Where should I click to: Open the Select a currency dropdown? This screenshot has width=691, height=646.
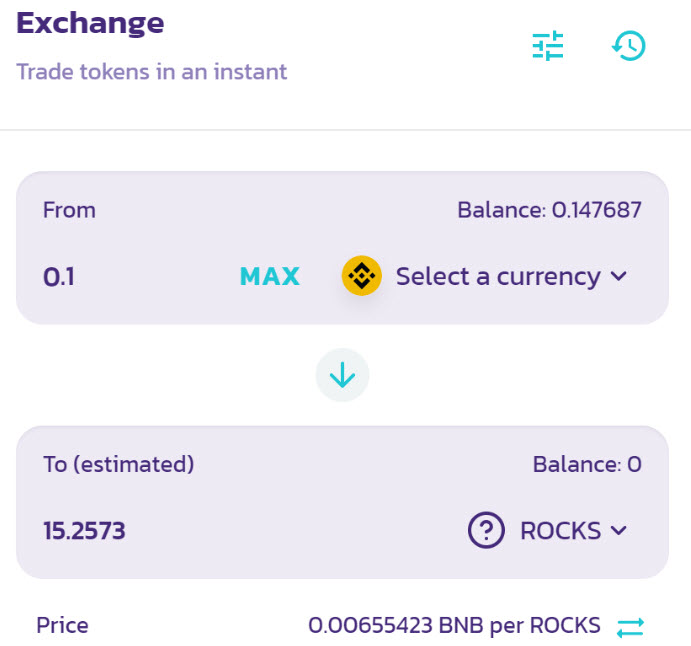tap(498, 276)
